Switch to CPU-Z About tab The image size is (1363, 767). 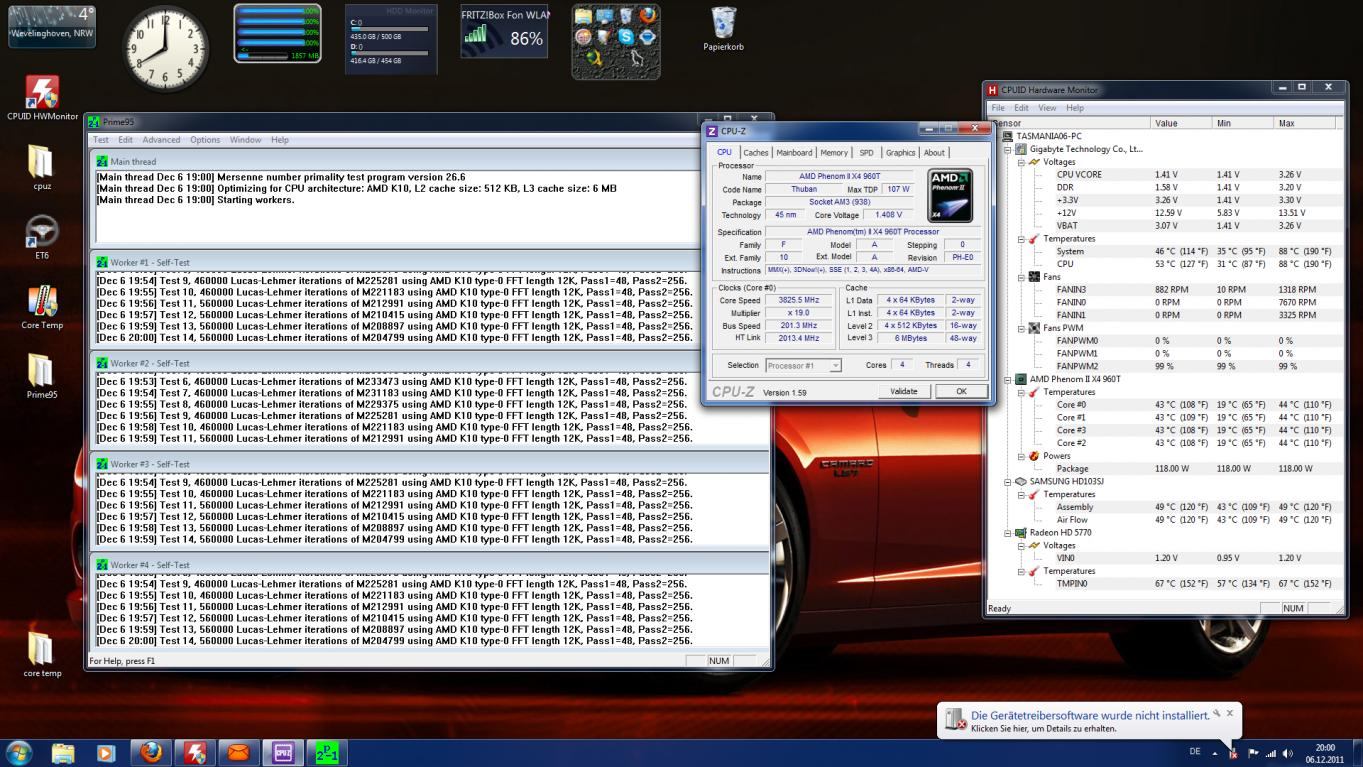pos(934,153)
